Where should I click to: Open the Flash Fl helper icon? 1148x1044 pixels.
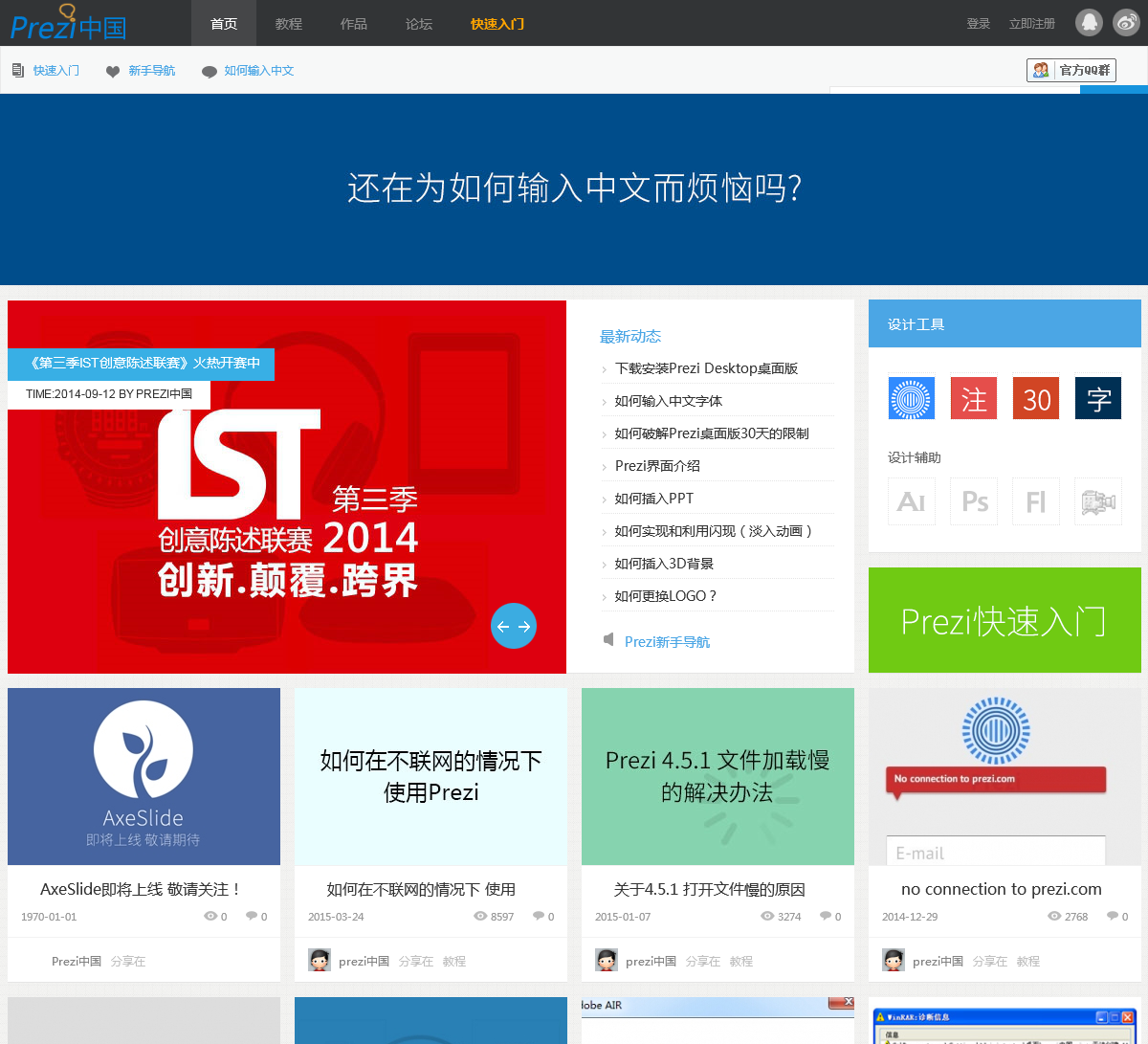[1036, 501]
